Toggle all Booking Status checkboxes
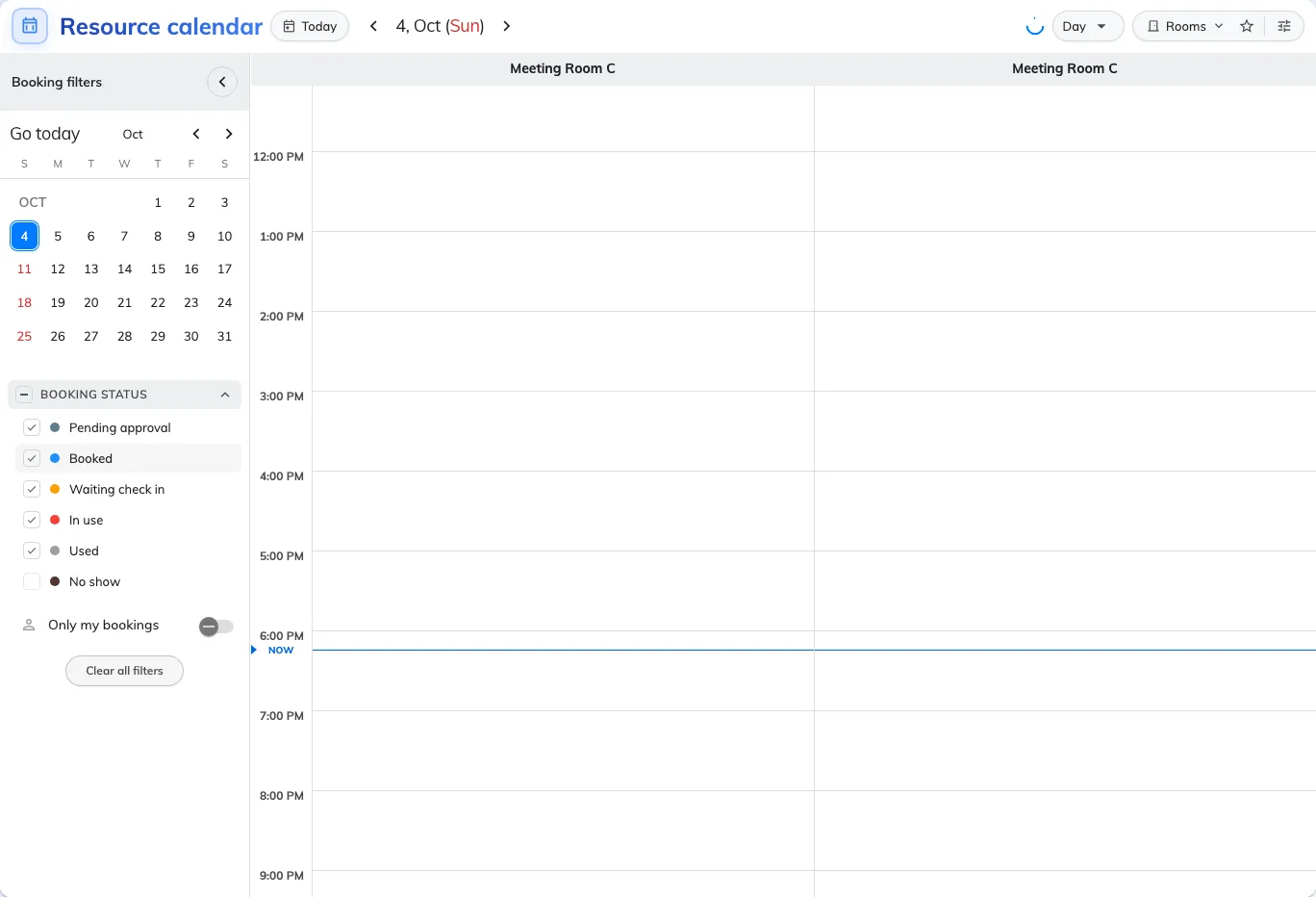This screenshot has width=1316, height=897. pos(24,395)
